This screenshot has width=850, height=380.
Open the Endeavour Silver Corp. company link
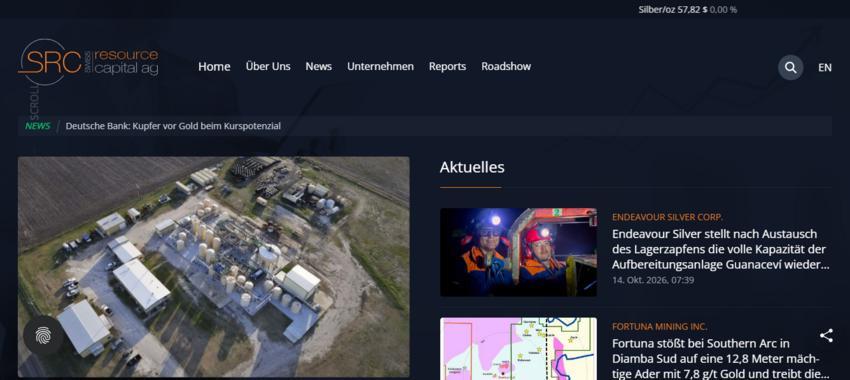667,217
